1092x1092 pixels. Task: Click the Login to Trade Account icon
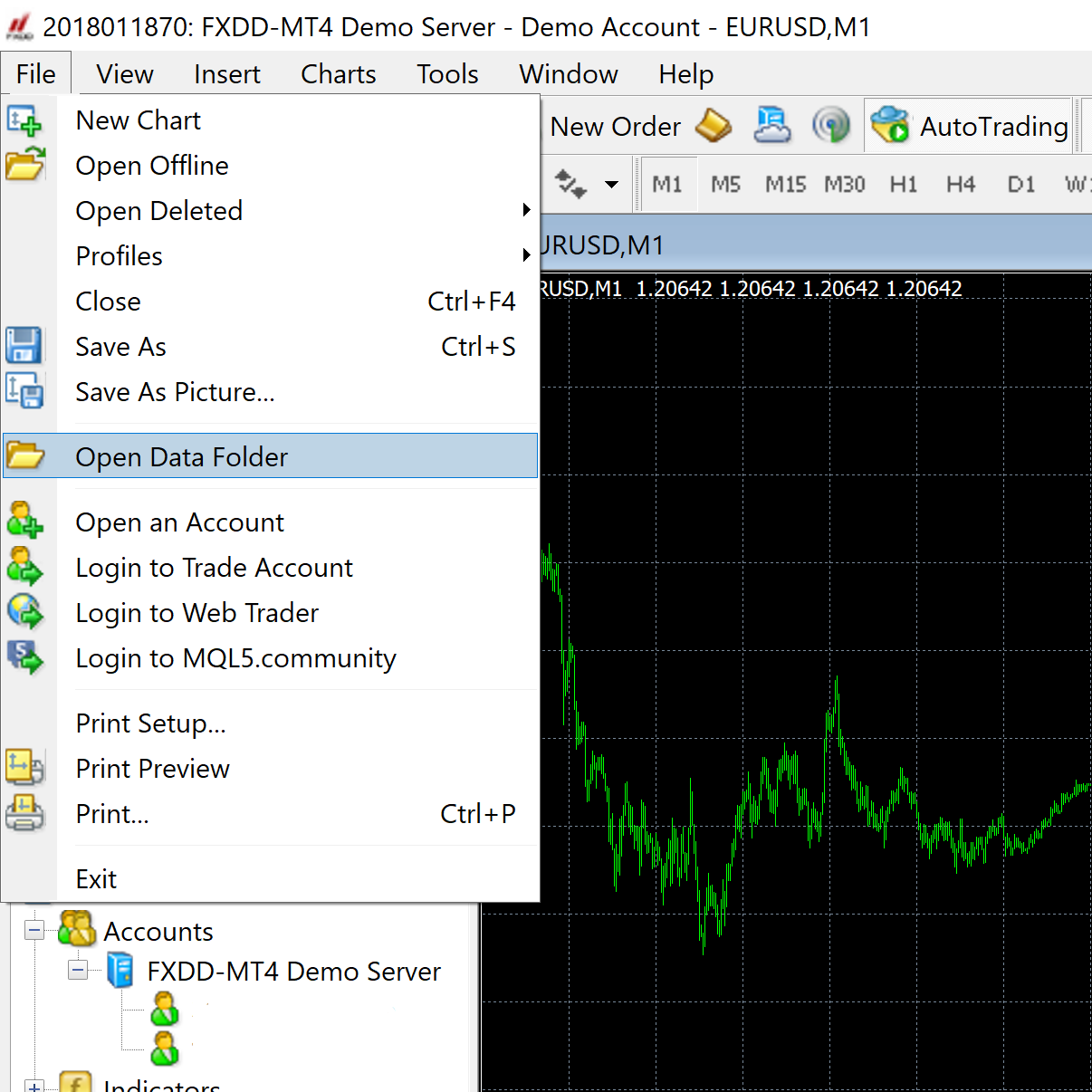click(x=24, y=566)
